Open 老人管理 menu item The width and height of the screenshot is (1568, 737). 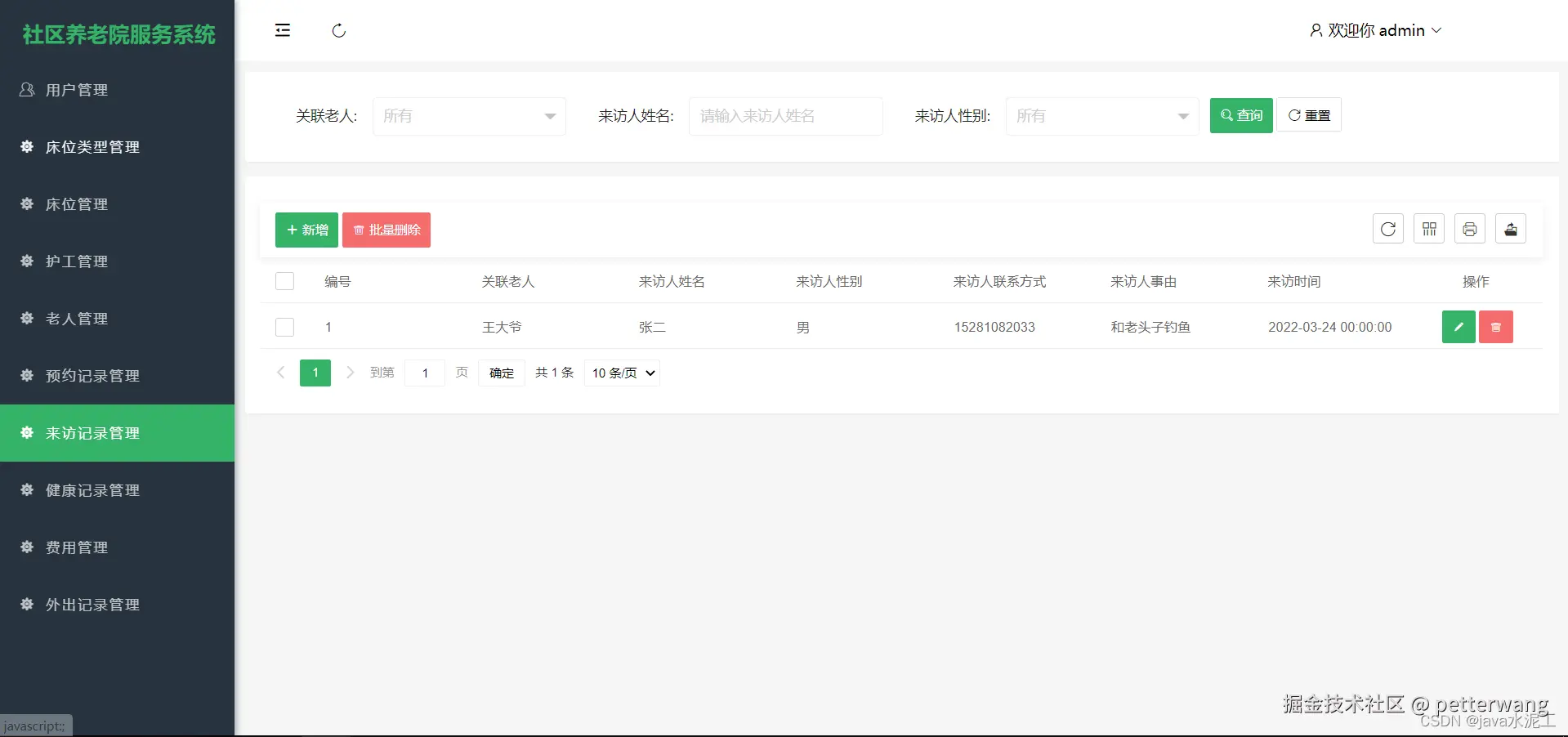click(x=117, y=319)
